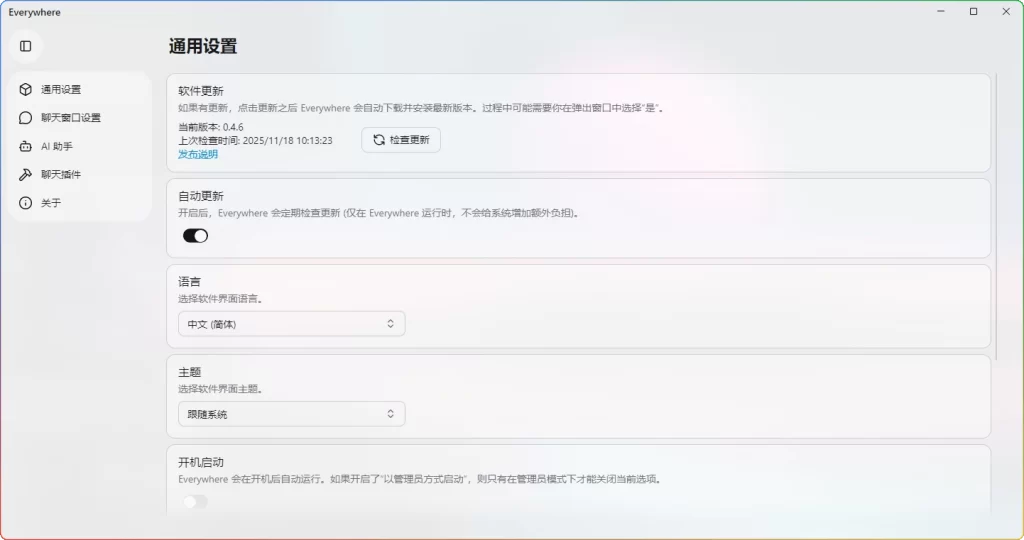Switch to the 聊天插件 section
The height and width of the screenshot is (540, 1024).
[x=80, y=174]
